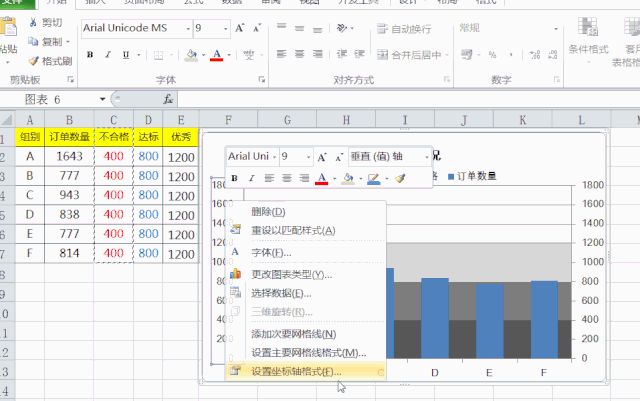Click the Bottom Align icon in ribbon
640x401 pixels.
click(318, 29)
